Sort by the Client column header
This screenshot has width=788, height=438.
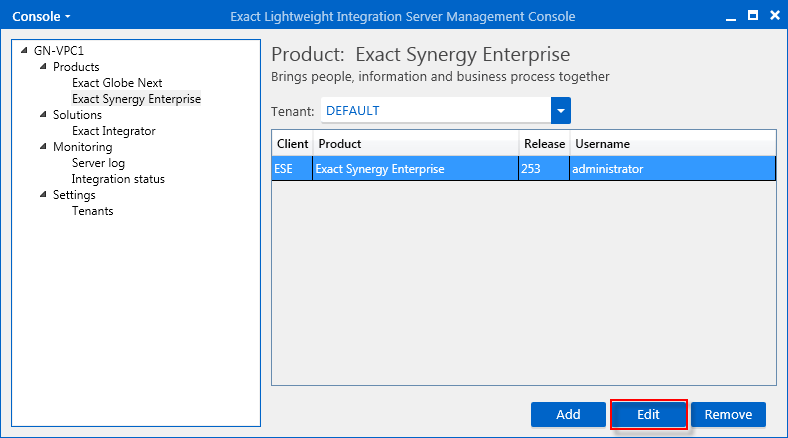pos(292,144)
